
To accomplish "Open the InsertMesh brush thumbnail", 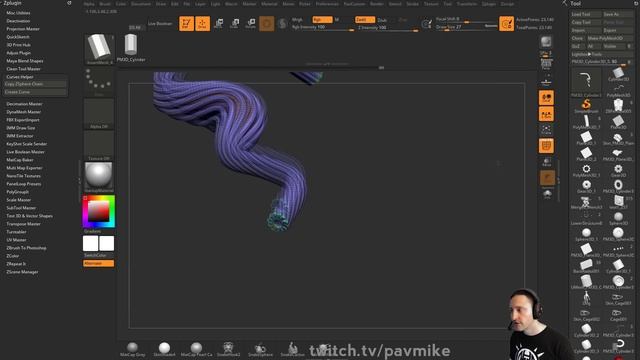I will point(99,49).
